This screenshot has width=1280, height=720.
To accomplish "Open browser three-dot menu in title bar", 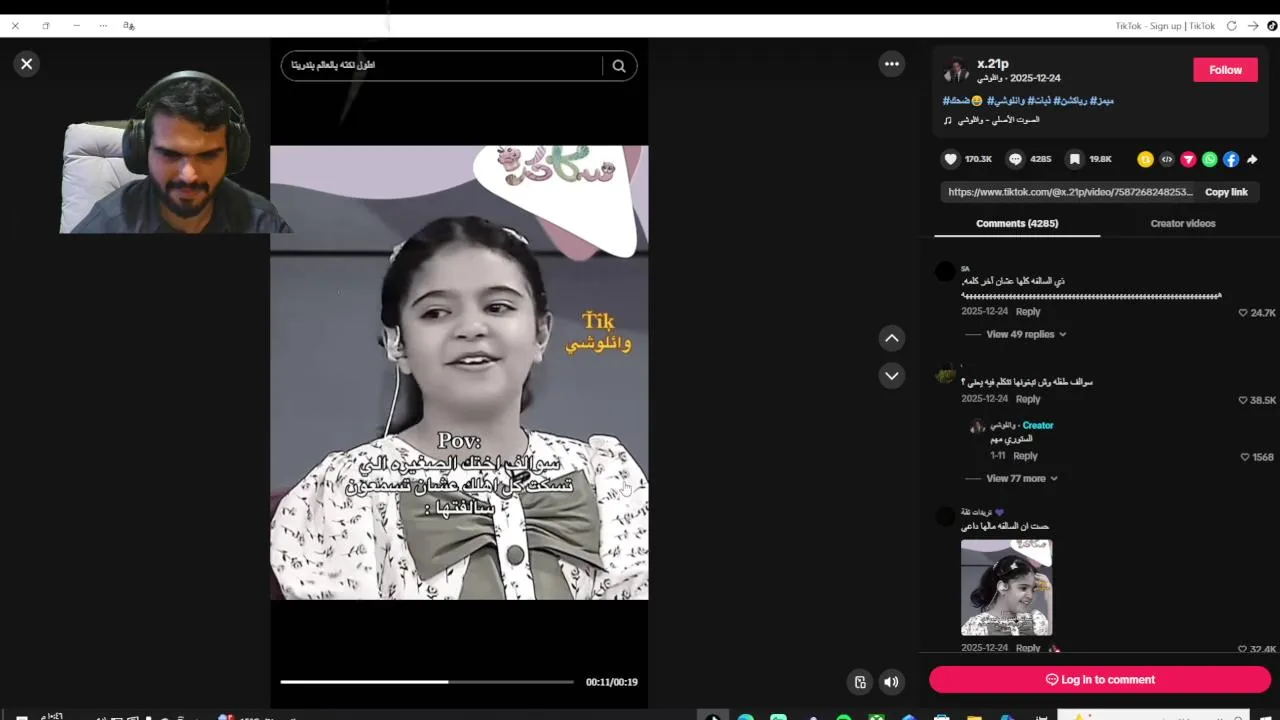I will (103, 26).
